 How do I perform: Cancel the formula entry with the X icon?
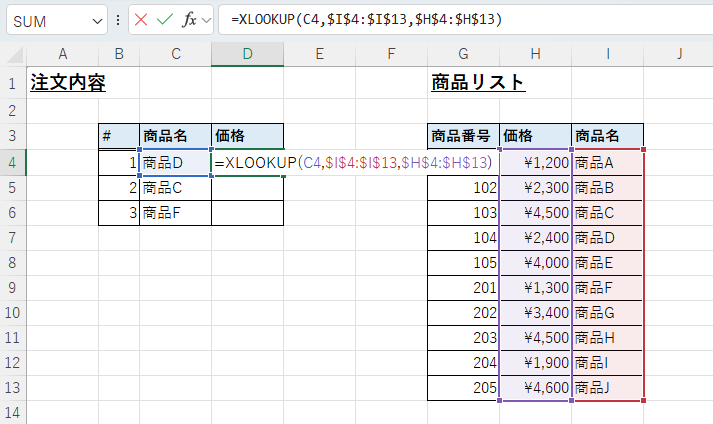tap(141, 20)
